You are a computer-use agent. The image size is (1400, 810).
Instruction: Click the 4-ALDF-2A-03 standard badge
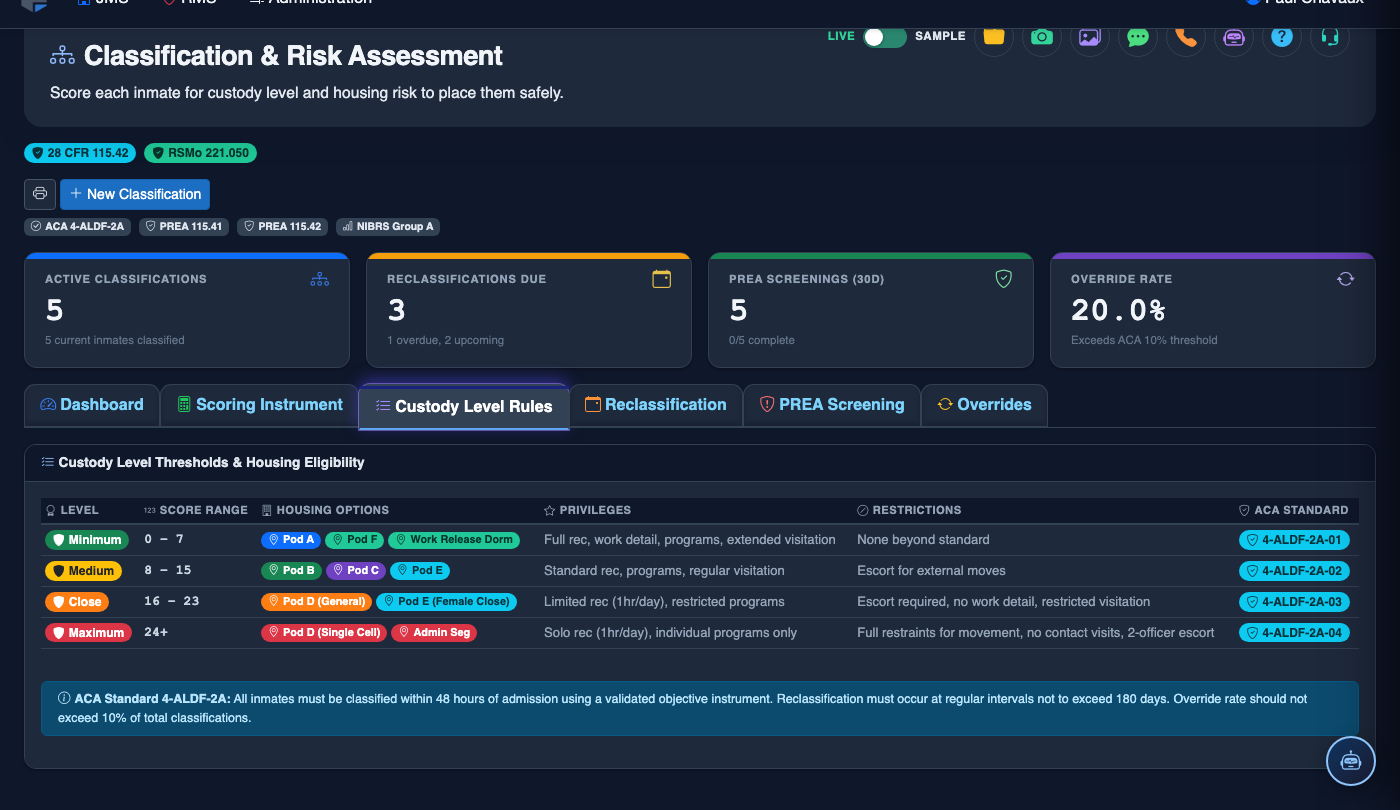[x=1294, y=602]
